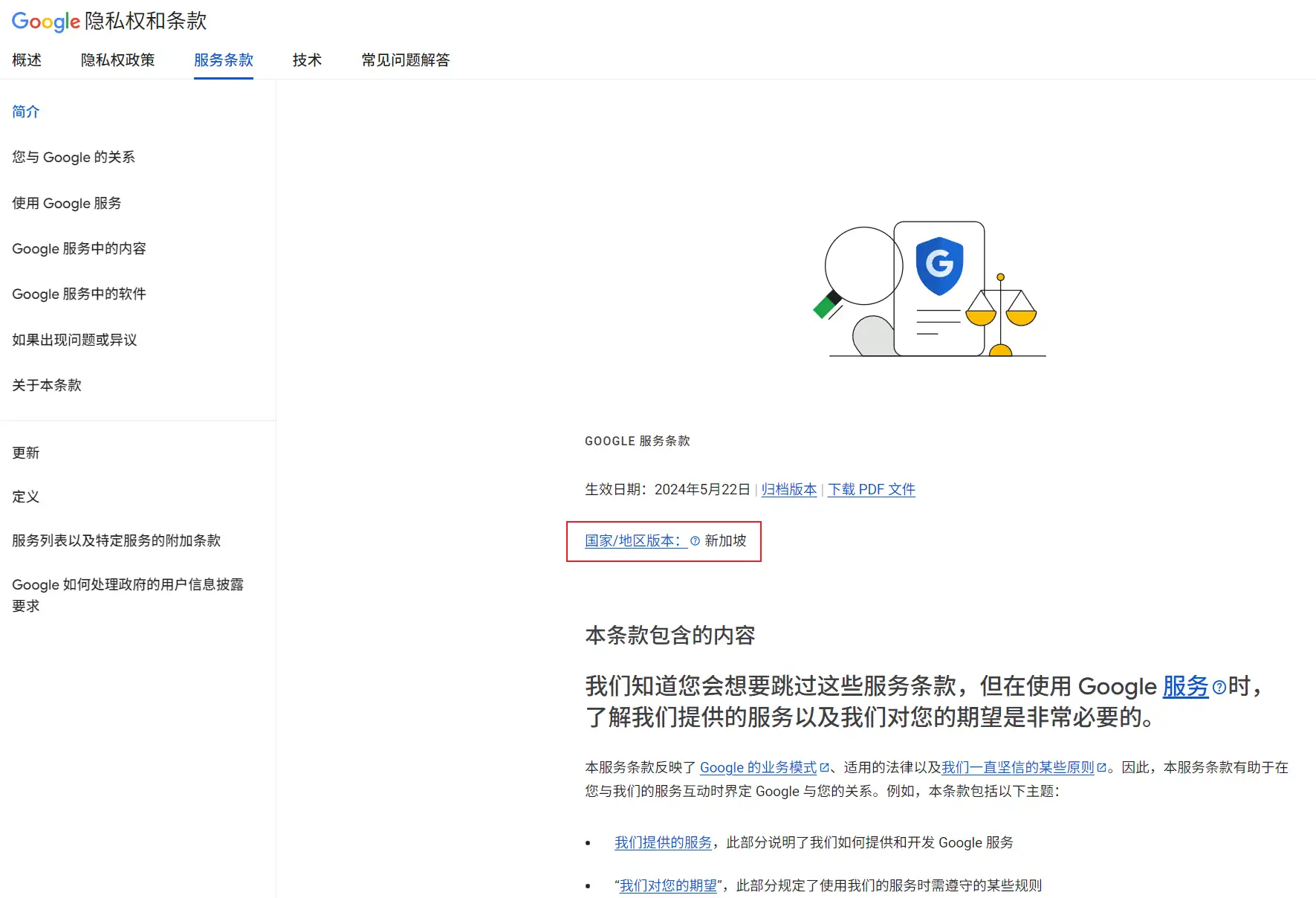The width and height of the screenshot is (1316, 898).
Task: Click the external-link icon after 我们一直坚信的某些原则
Action: [x=1101, y=768]
